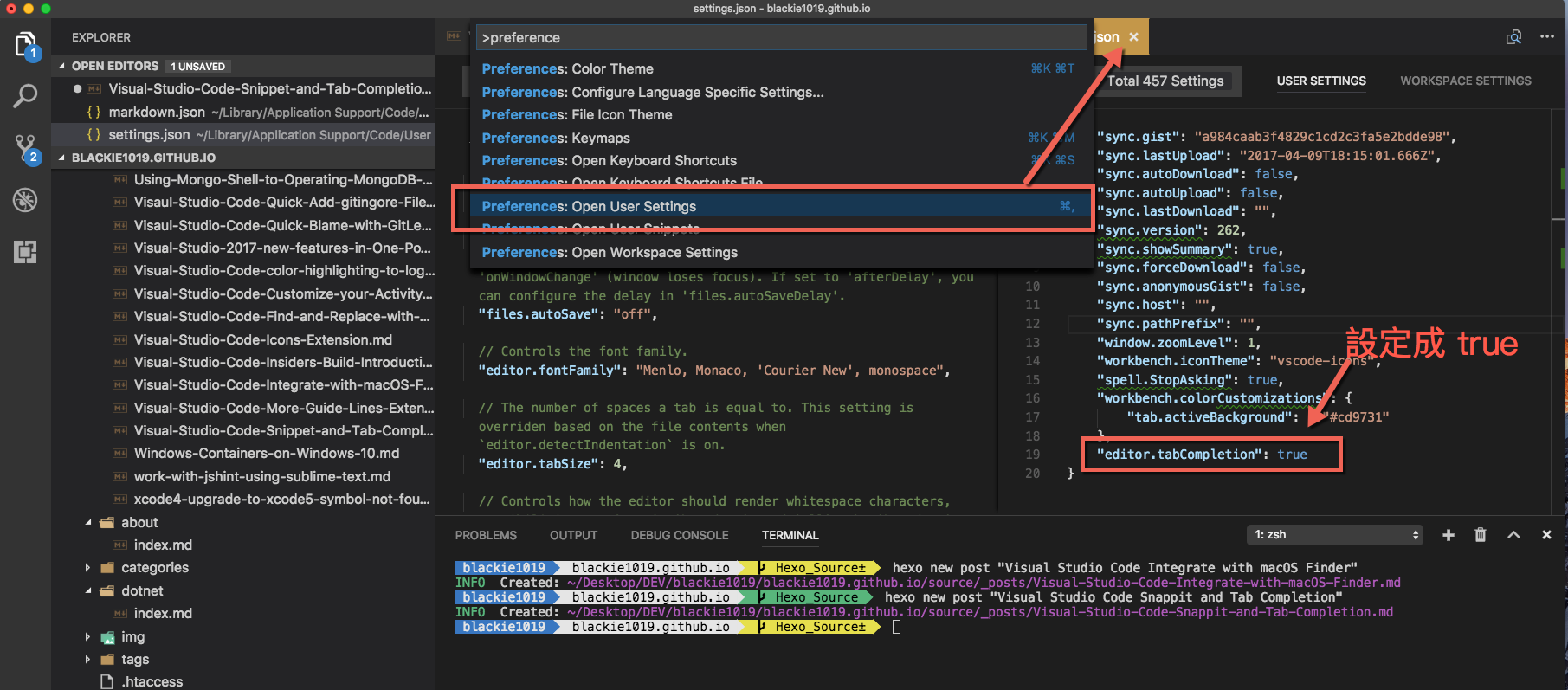Image resolution: width=1568 pixels, height=690 pixels.
Task: Open the Extensions view icon
Action: tap(25, 252)
